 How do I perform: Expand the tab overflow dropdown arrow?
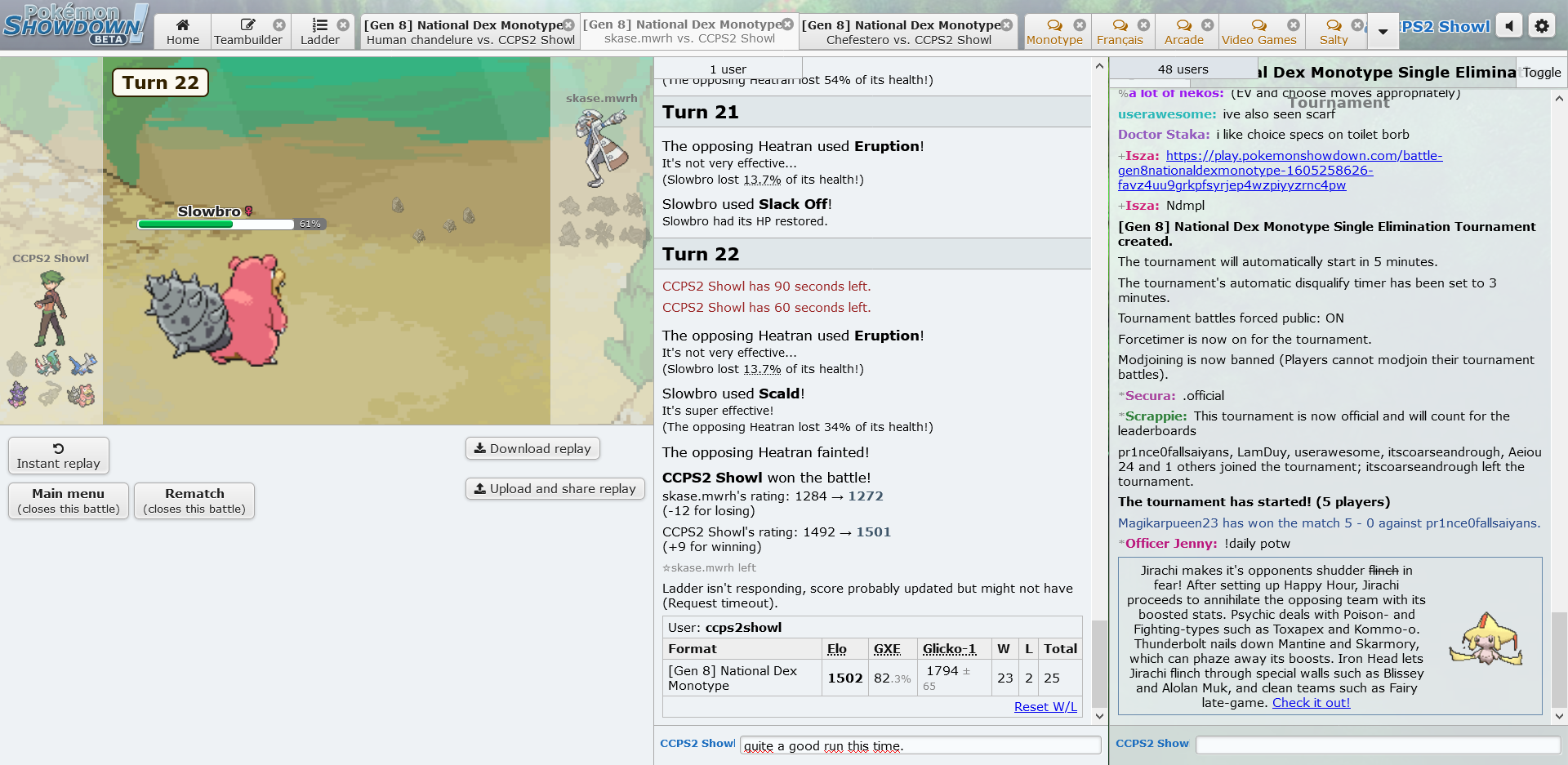(1383, 32)
